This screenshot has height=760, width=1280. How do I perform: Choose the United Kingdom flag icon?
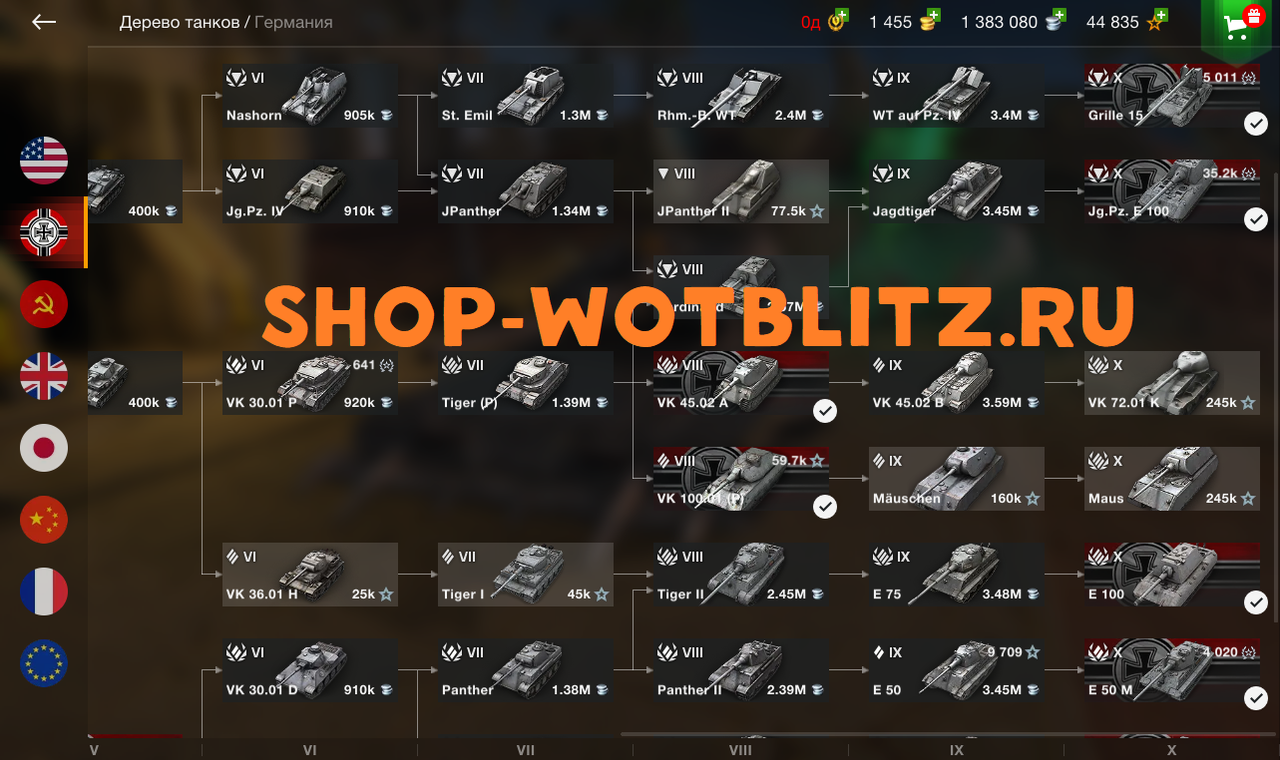(x=44, y=377)
